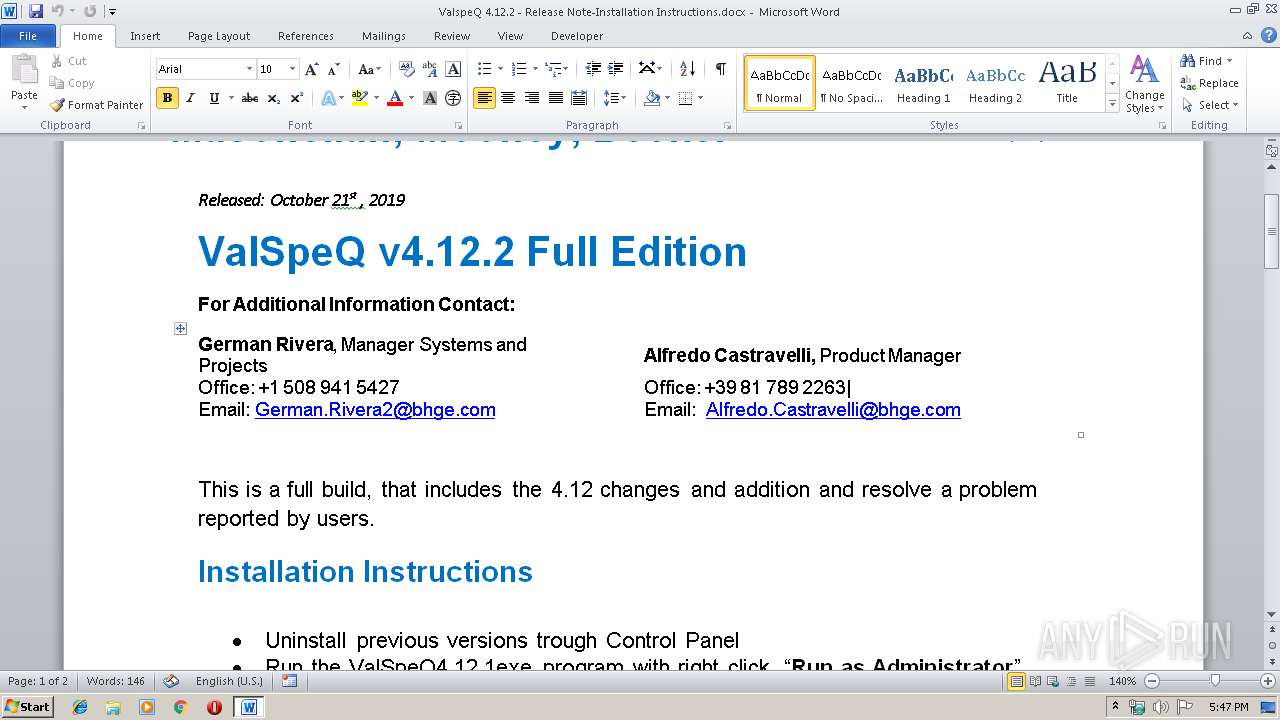Screen dimensions: 1280x720
Task: Toggle underline formatting
Action: coord(214,98)
